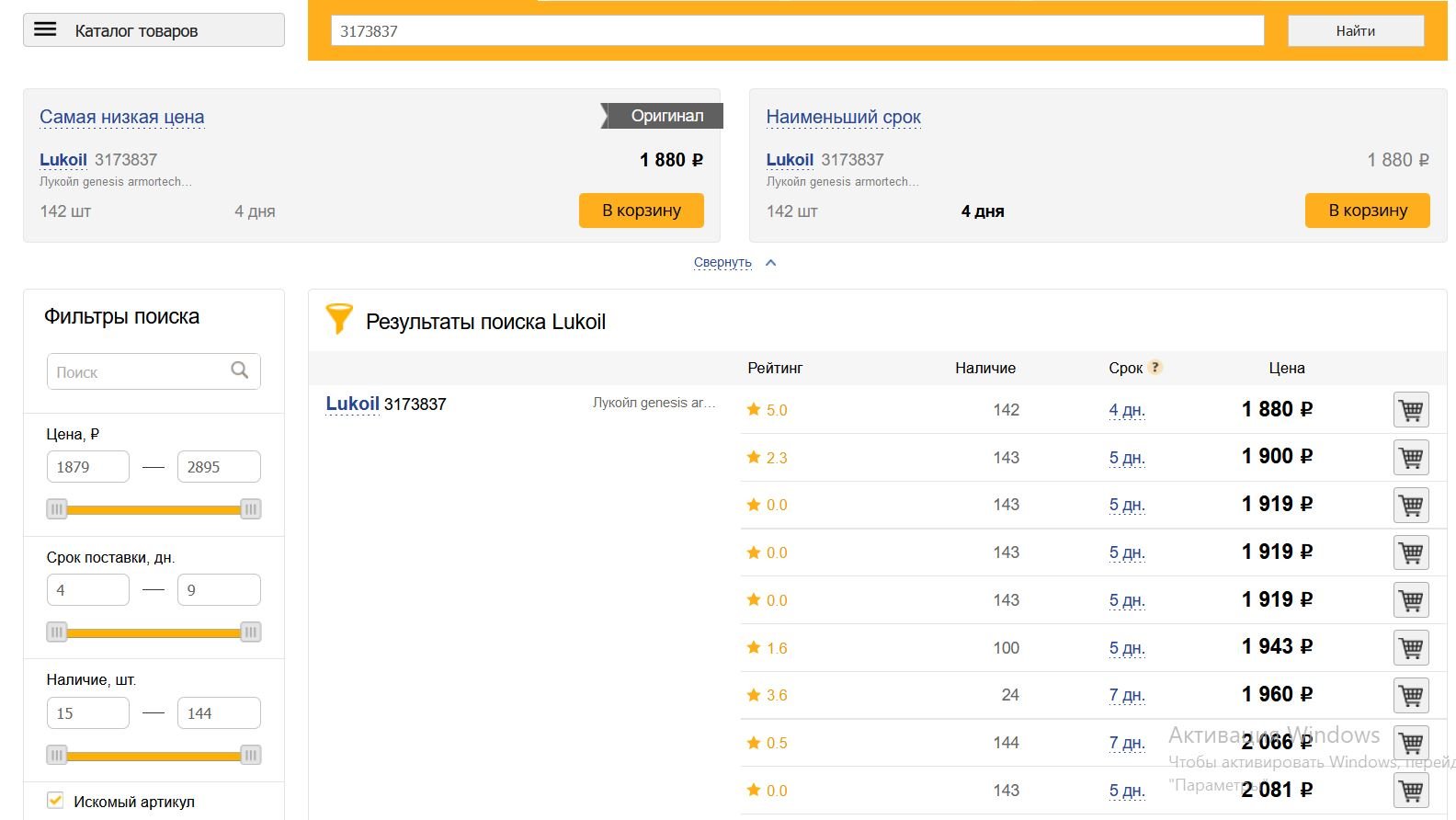Viewport: 1456px width, 820px height.
Task: Open 5 дн. link in 1 900 ₽ row
Action: (x=1127, y=458)
